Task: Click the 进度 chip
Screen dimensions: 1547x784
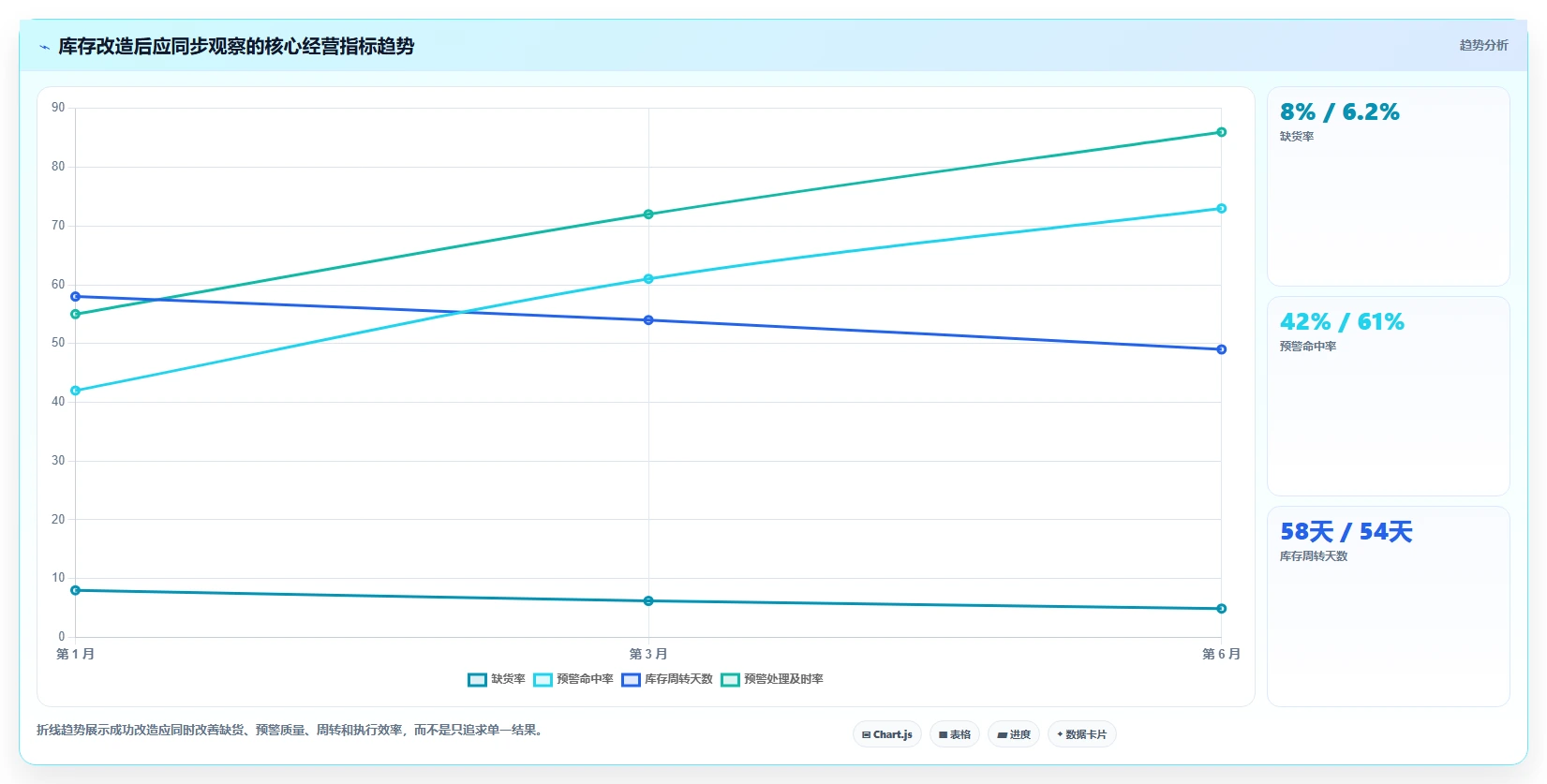Action: point(1013,734)
